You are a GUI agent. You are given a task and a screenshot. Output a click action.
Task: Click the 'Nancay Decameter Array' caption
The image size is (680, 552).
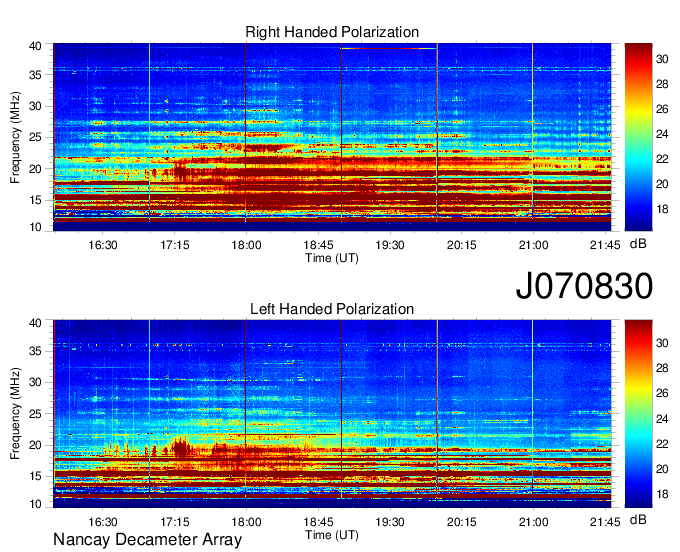[x=147, y=540]
